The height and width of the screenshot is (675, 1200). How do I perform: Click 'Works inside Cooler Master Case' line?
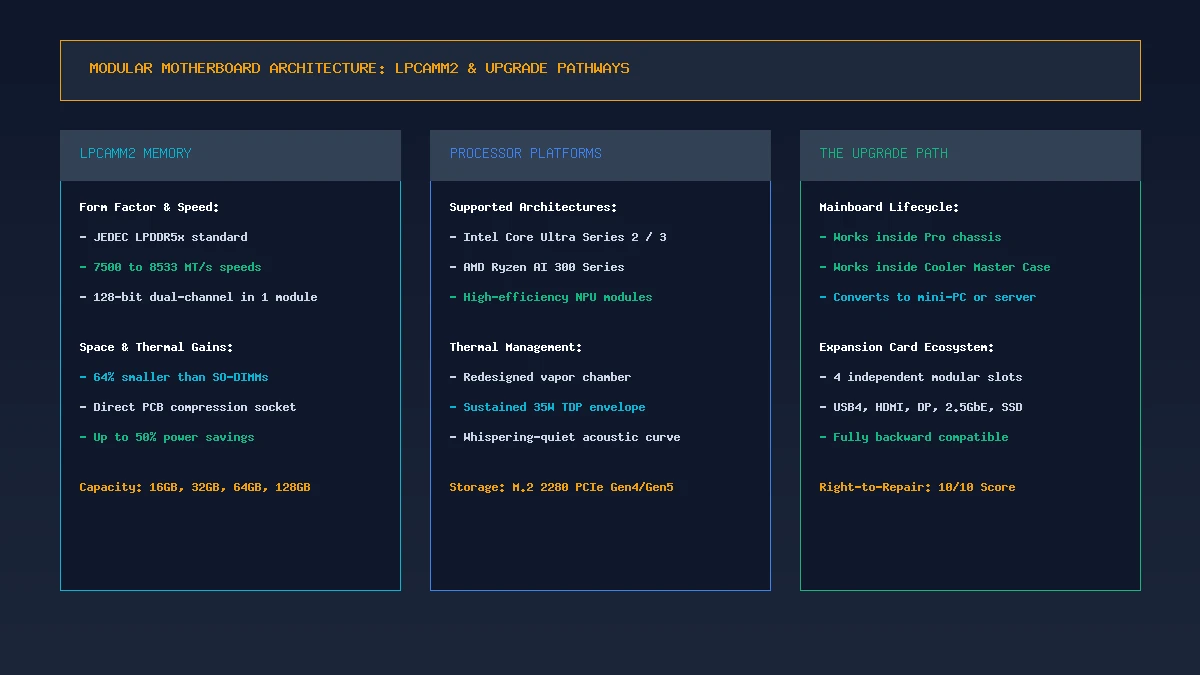[x=935, y=267]
